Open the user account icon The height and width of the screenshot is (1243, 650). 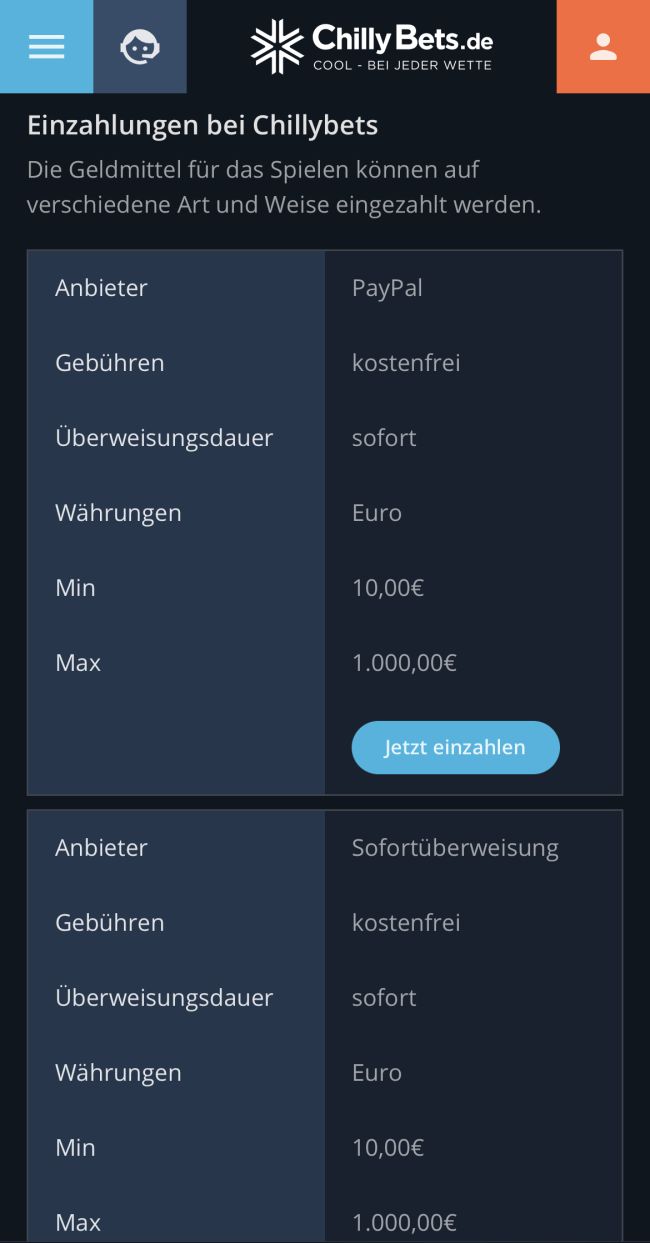[603, 47]
